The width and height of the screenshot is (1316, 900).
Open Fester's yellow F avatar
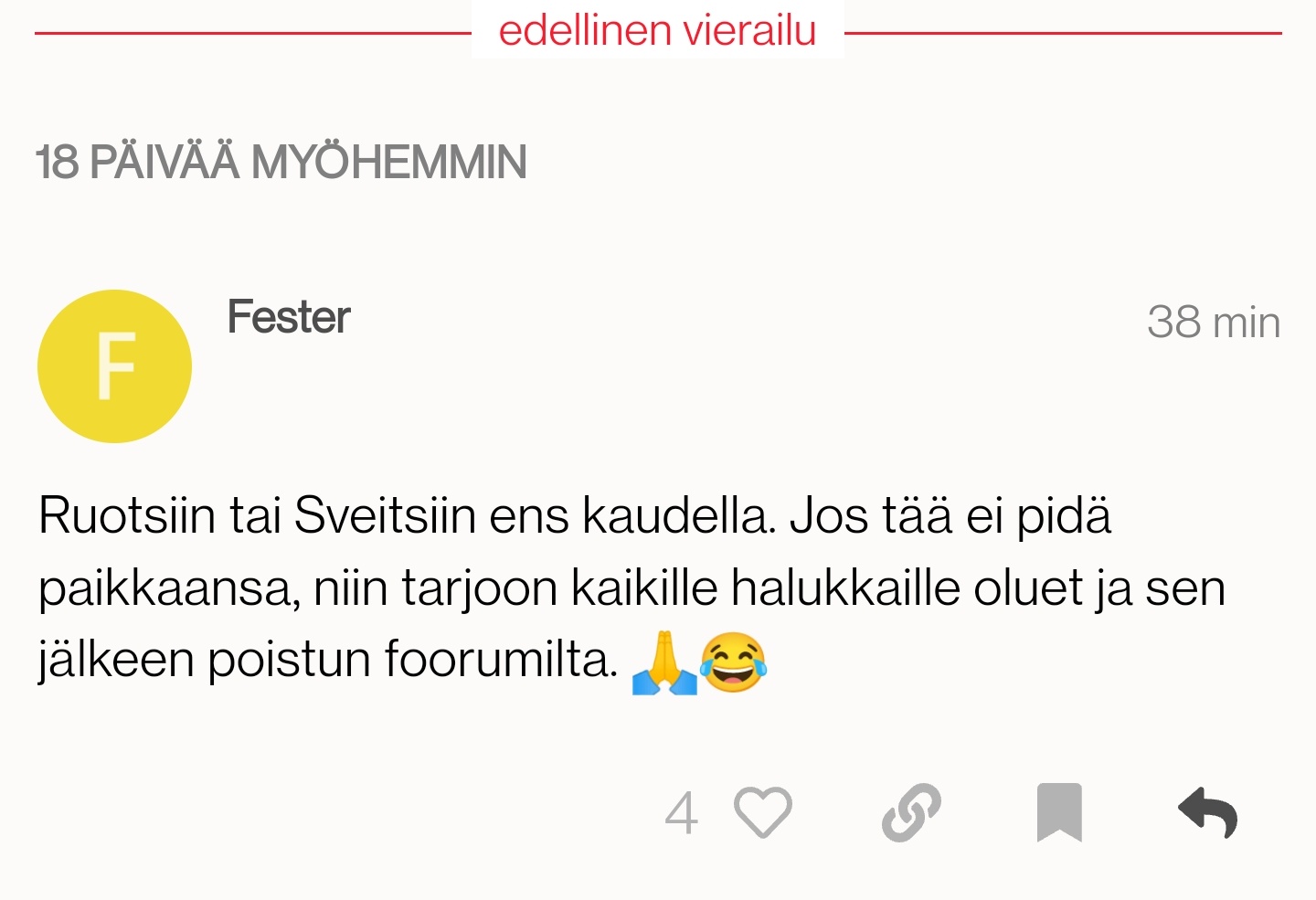pyautogui.click(x=114, y=366)
